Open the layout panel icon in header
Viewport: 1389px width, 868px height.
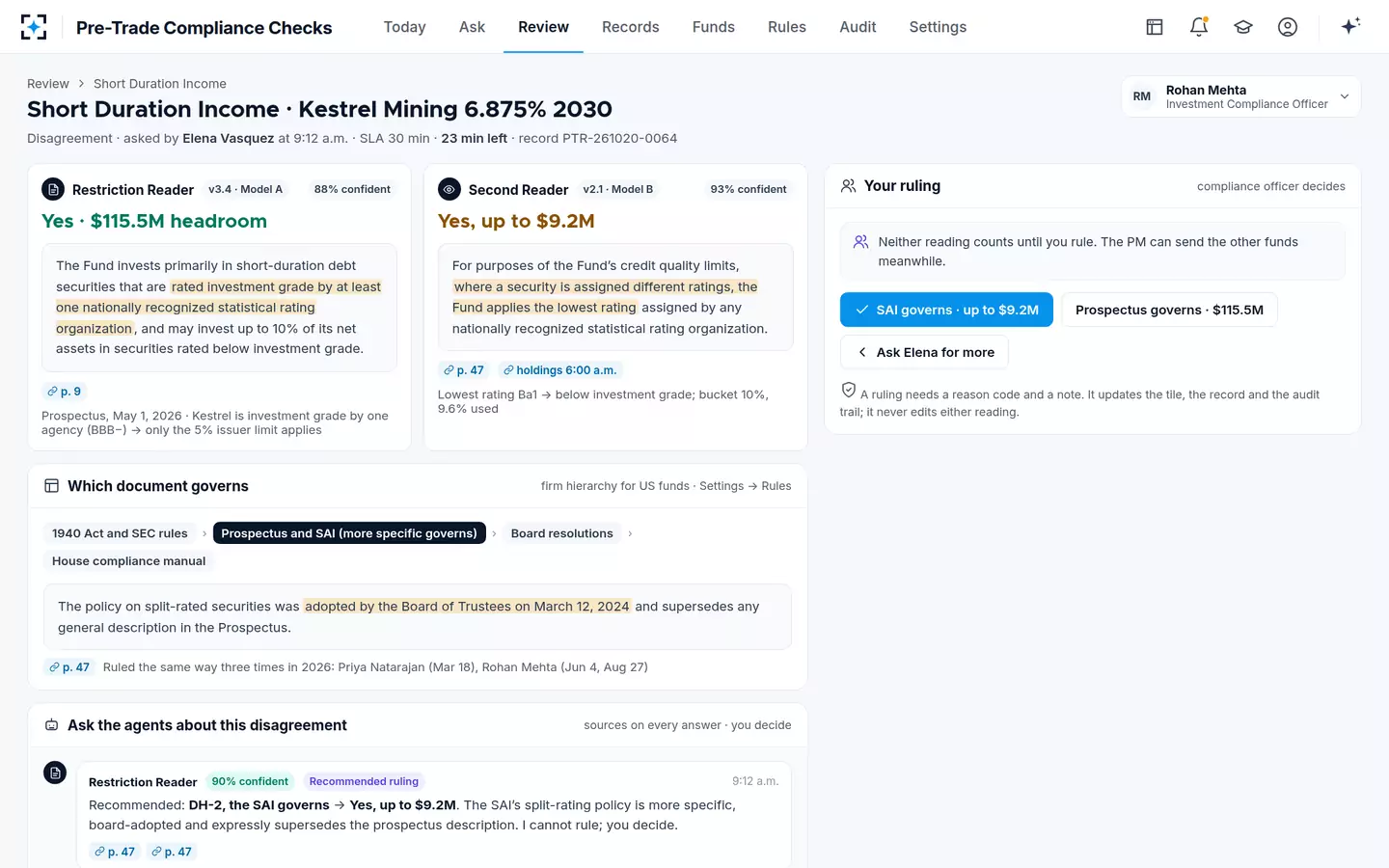[1155, 27]
